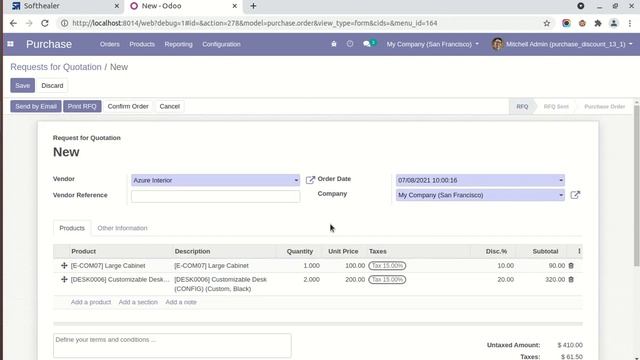Click Send by Email button

coord(36,107)
